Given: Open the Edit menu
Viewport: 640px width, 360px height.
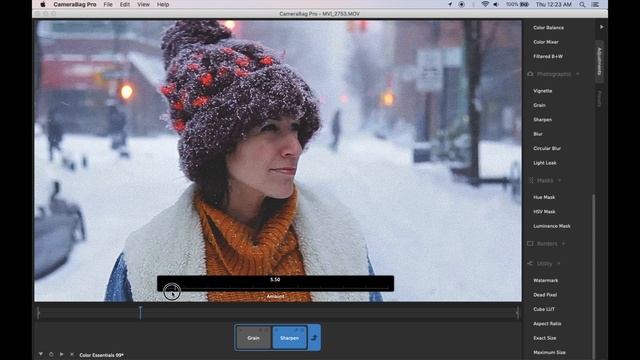Looking at the screenshot, I should point(125,4).
